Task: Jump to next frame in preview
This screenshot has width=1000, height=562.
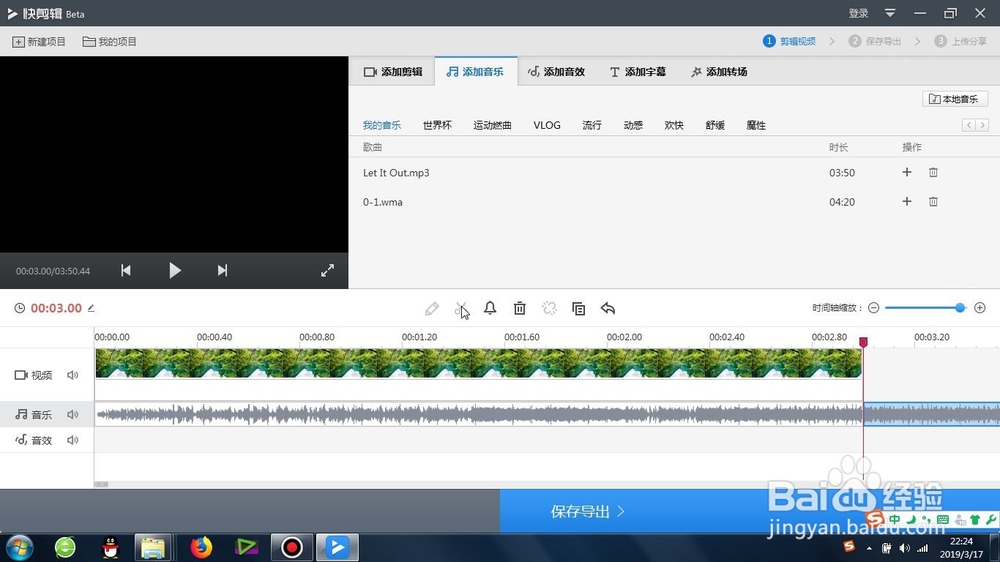Action: tap(222, 270)
